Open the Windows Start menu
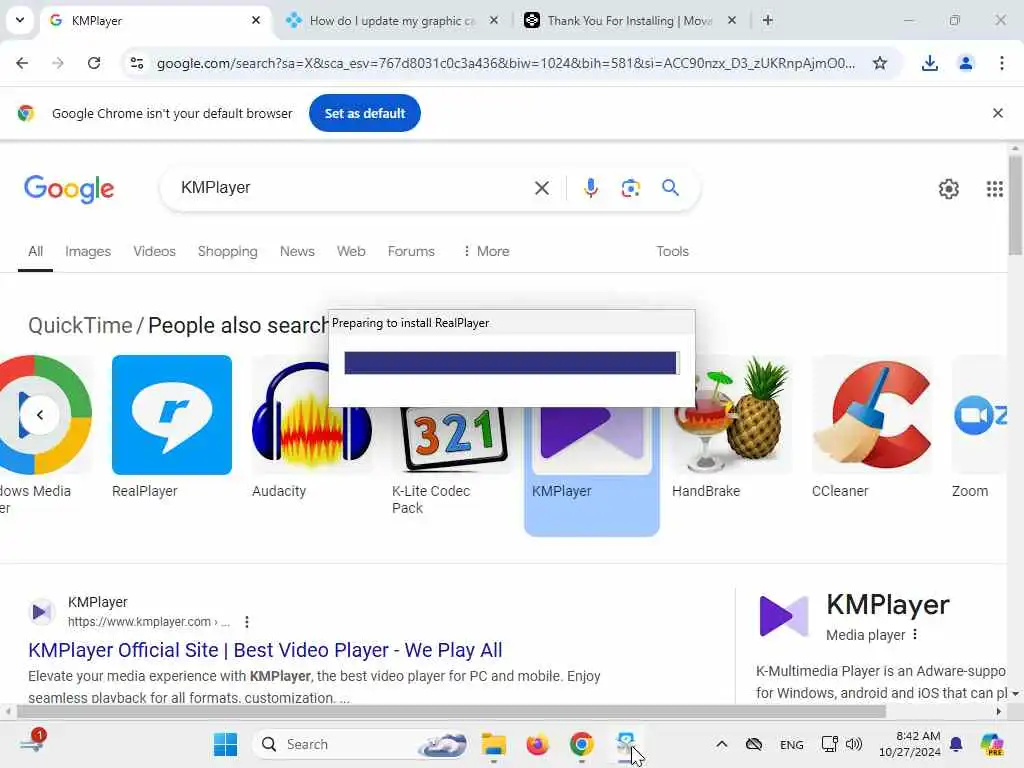Viewport: 1024px width, 768px height. (x=226, y=744)
